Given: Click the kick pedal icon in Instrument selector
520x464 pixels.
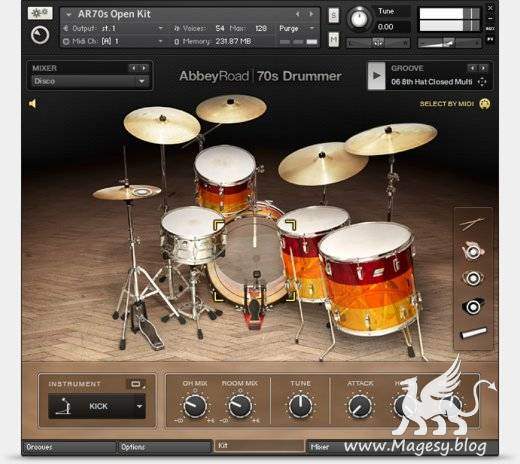Looking at the screenshot, I should tap(64, 406).
